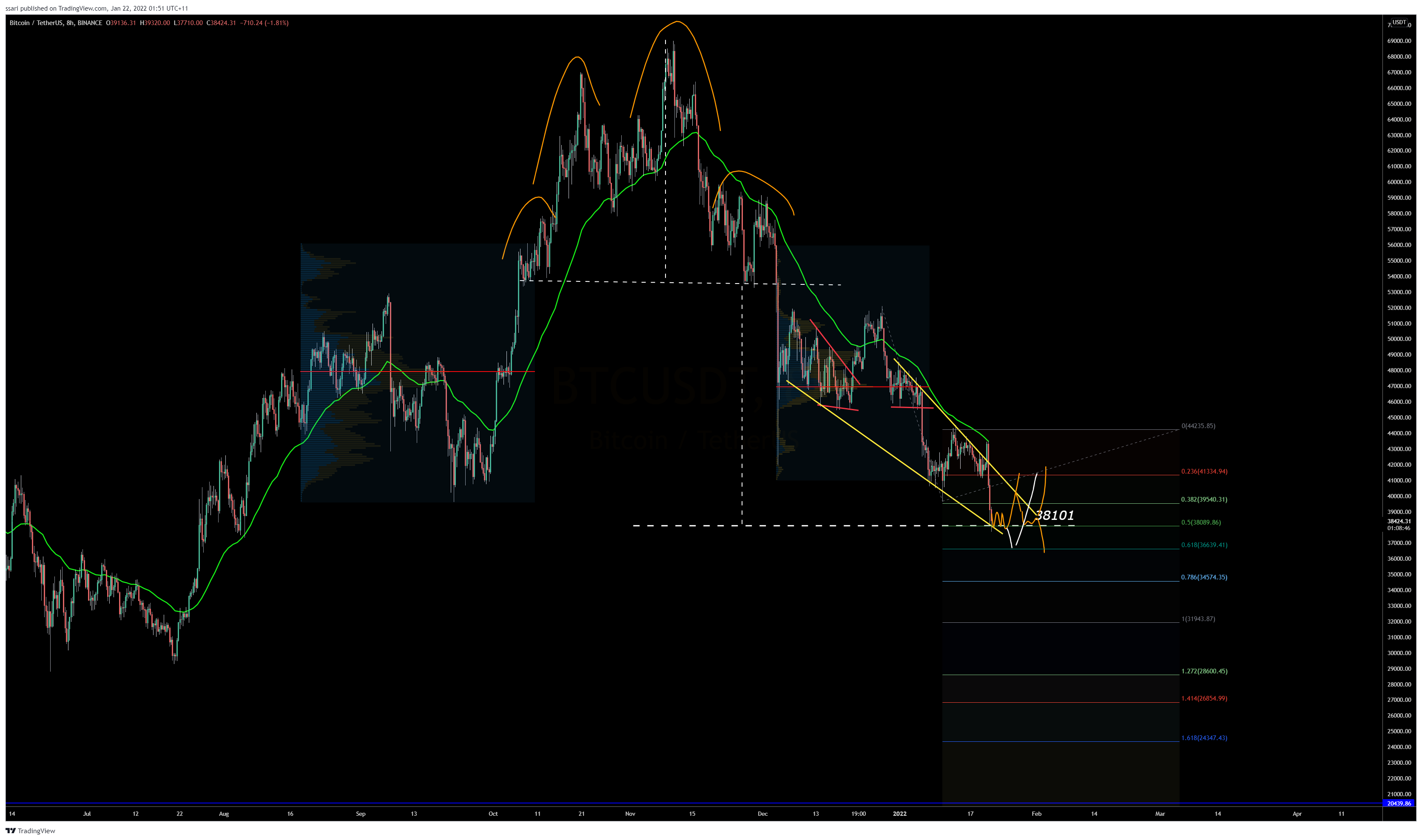Click the current price tag 38424.31 on axis

(x=1399, y=521)
